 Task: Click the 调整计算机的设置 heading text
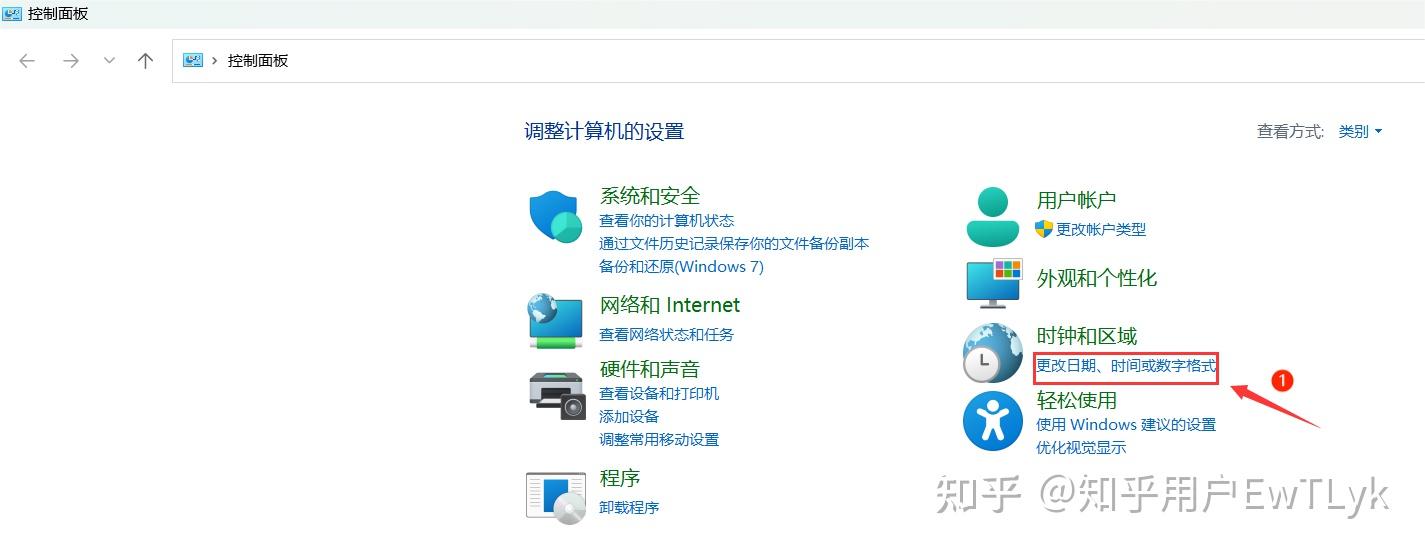[604, 131]
